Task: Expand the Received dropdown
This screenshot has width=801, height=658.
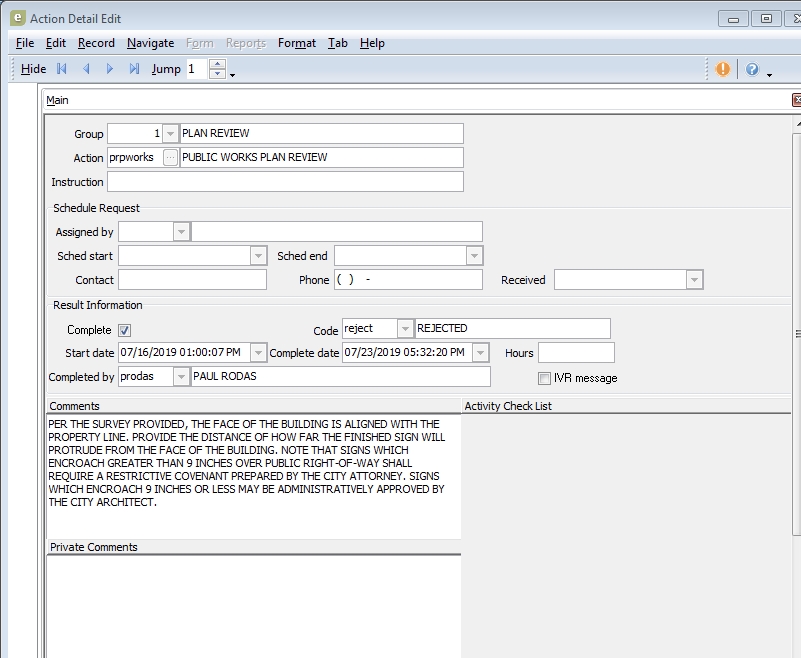Action: click(694, 280)
